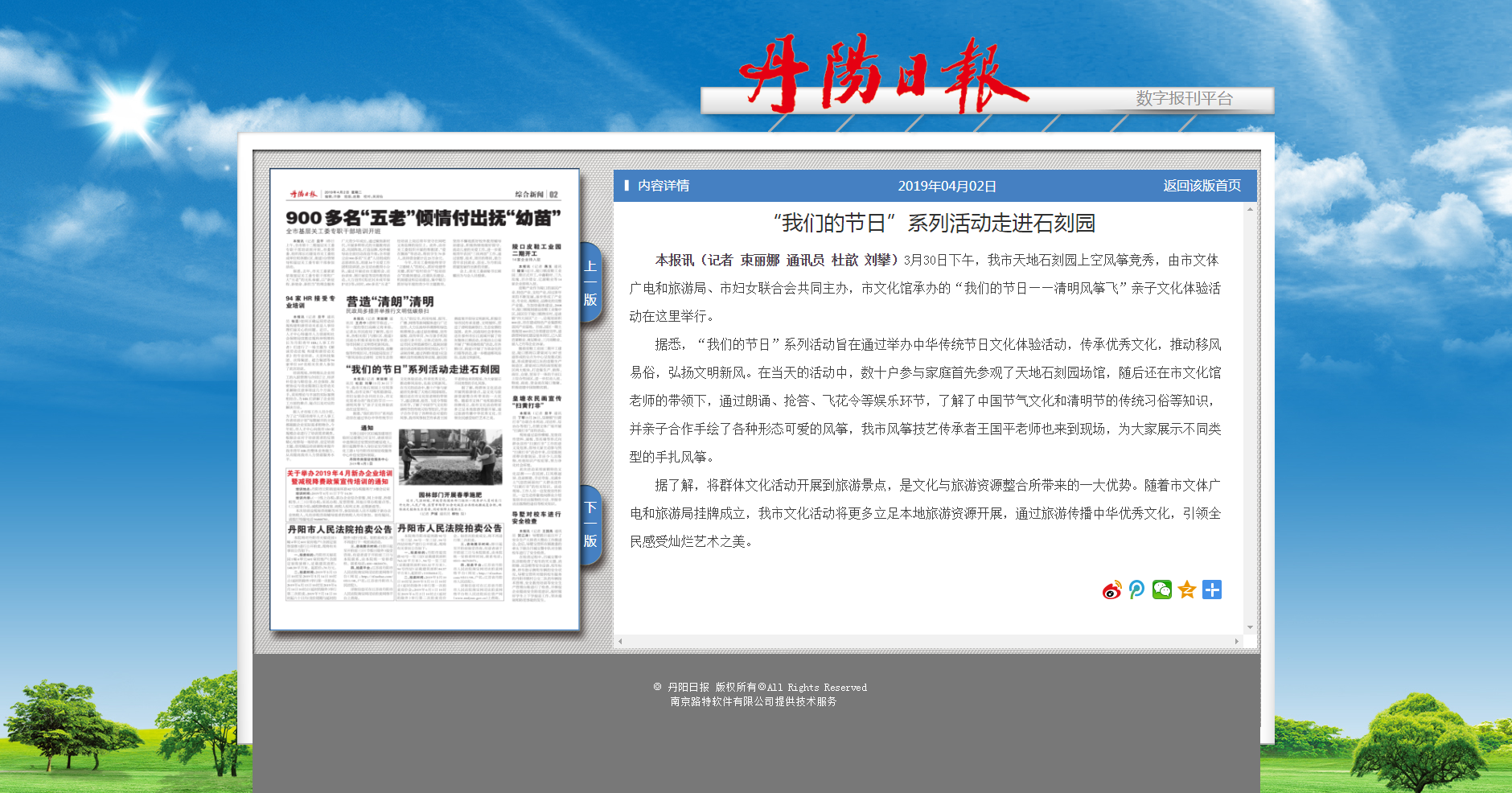This screenshot has height=793, width=1512.
Task: Click scroll-down arrow of article panel
Action: point(1250,627)
